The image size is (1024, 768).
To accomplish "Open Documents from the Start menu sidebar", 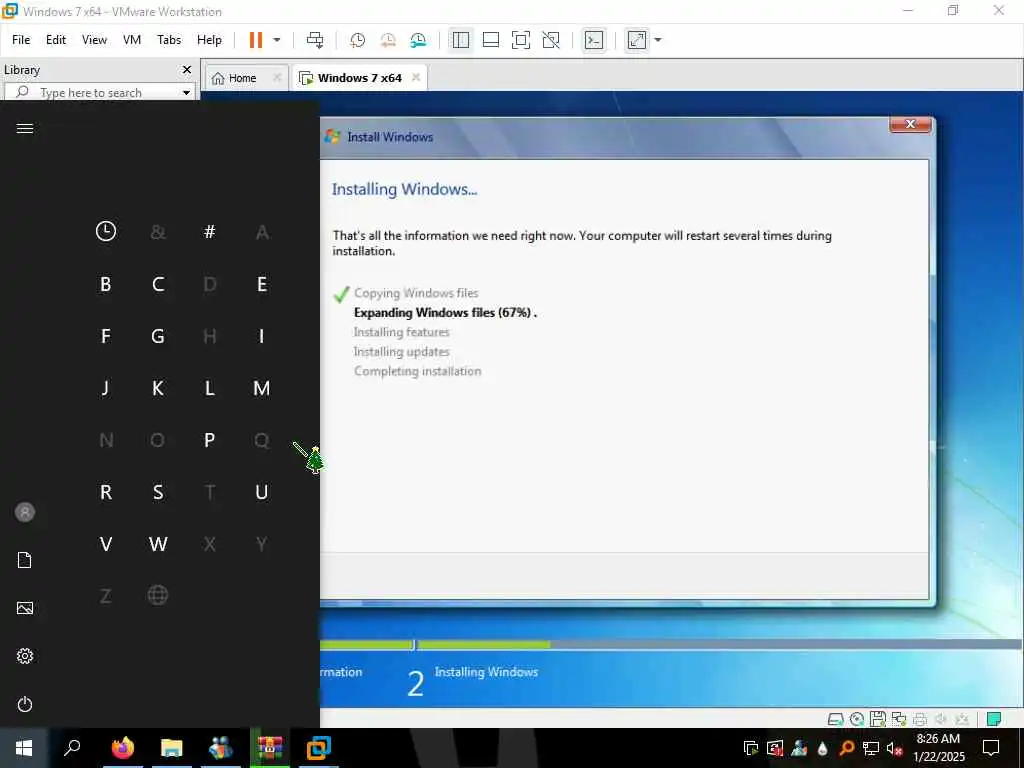I will [x=25, y=560].
